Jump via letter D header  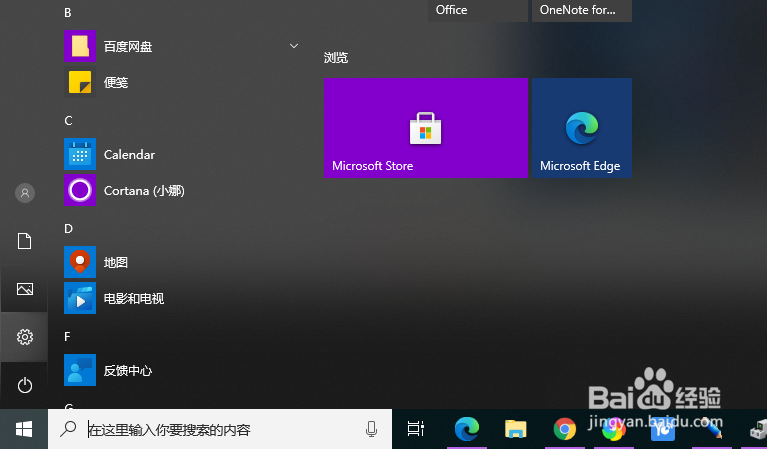[x=68, y=229]
